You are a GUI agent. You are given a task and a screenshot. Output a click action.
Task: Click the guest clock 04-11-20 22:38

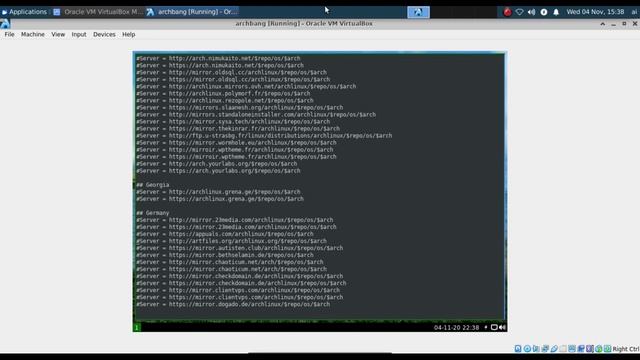click(456, 327)
